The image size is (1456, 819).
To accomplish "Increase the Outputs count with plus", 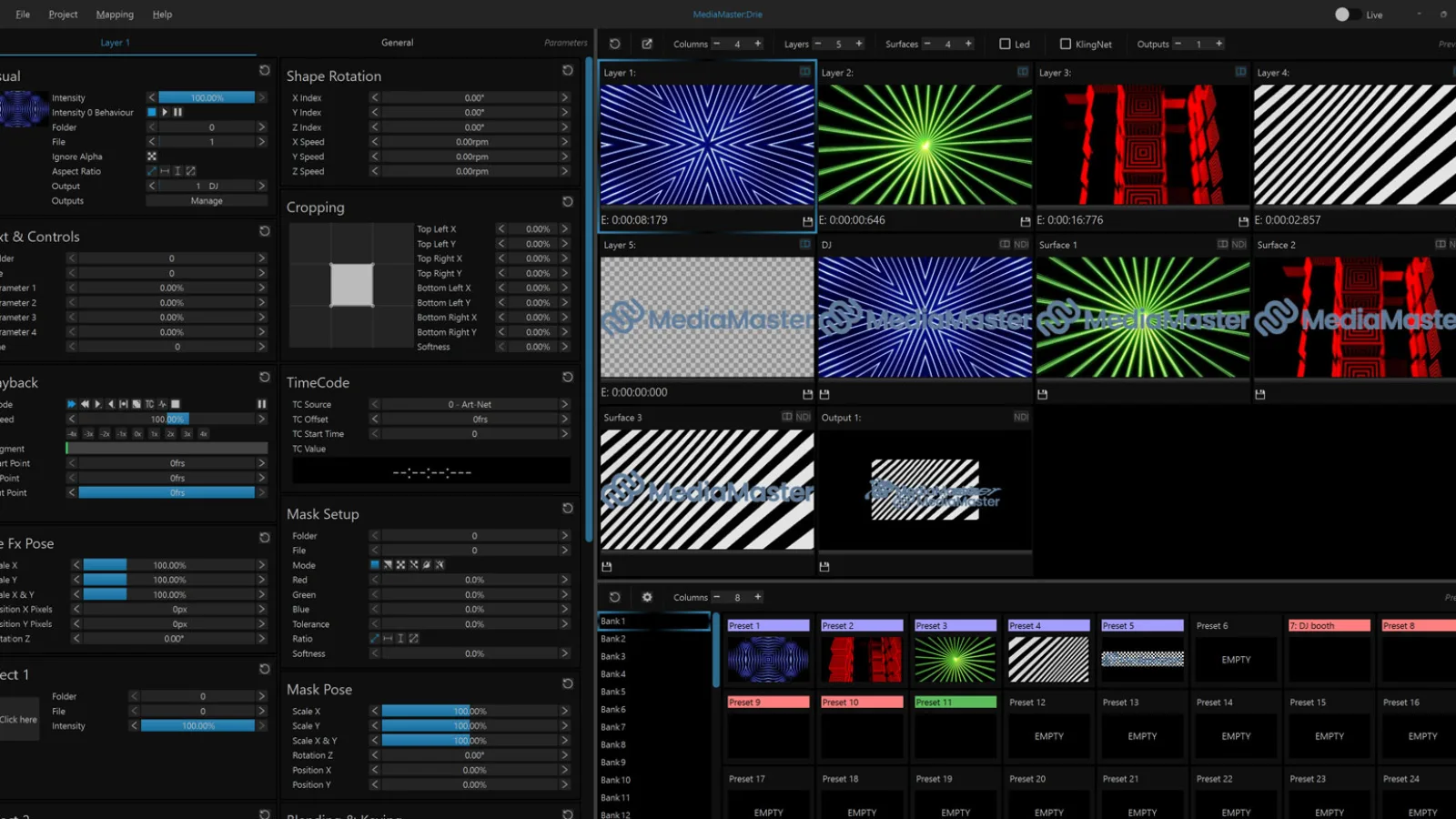I will point(1219,44).
